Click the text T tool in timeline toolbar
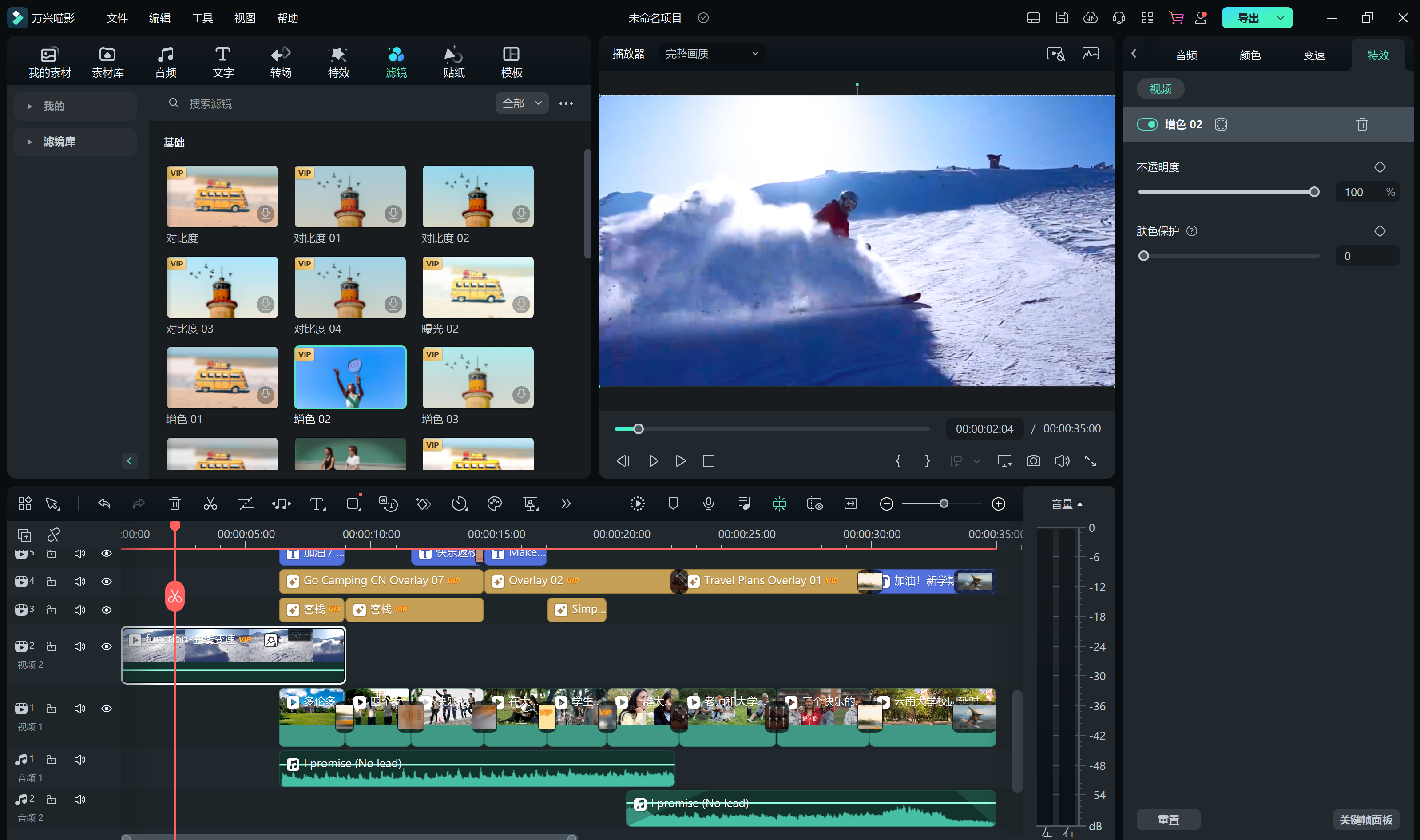The height and width of the screenshot is (840, 1420). 317,503
